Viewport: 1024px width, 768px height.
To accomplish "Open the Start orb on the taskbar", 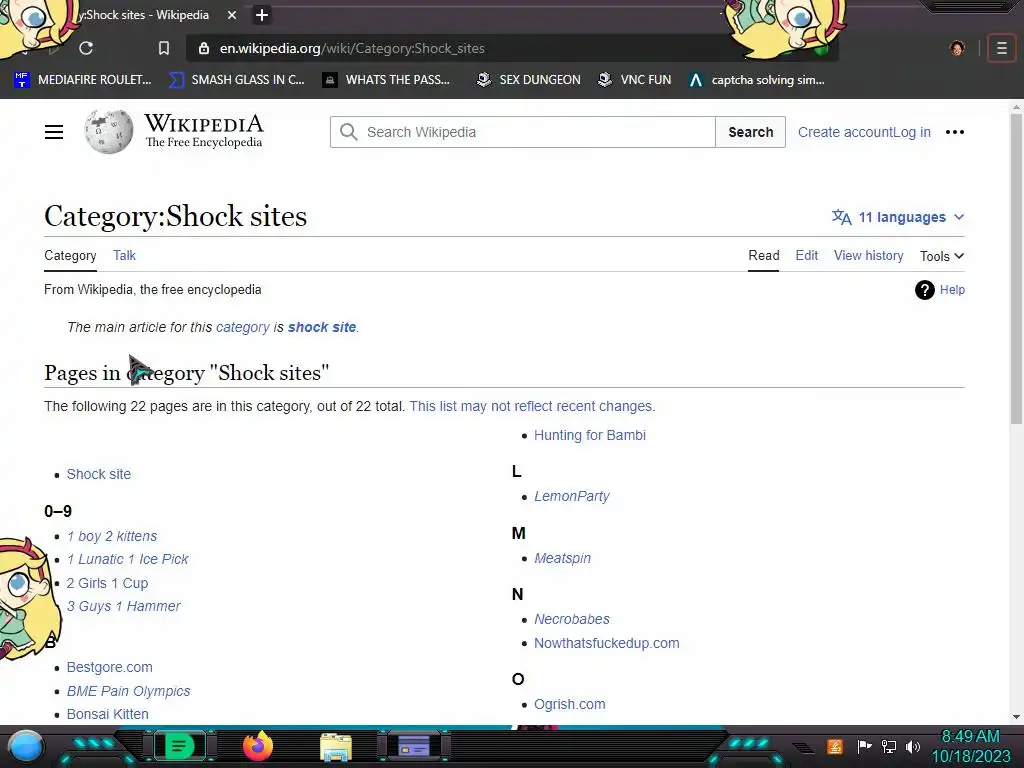I will pyautogui.click(x=25, y=747).
